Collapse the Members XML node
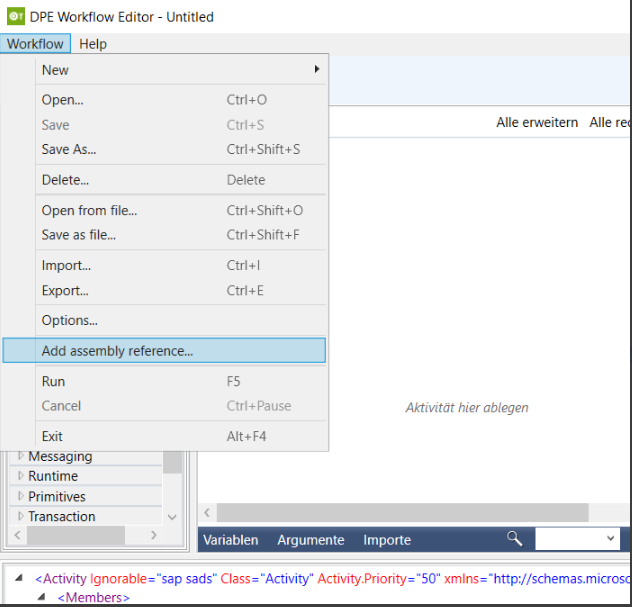This screenshot has height=607, width=632. (x=43, y=597)
